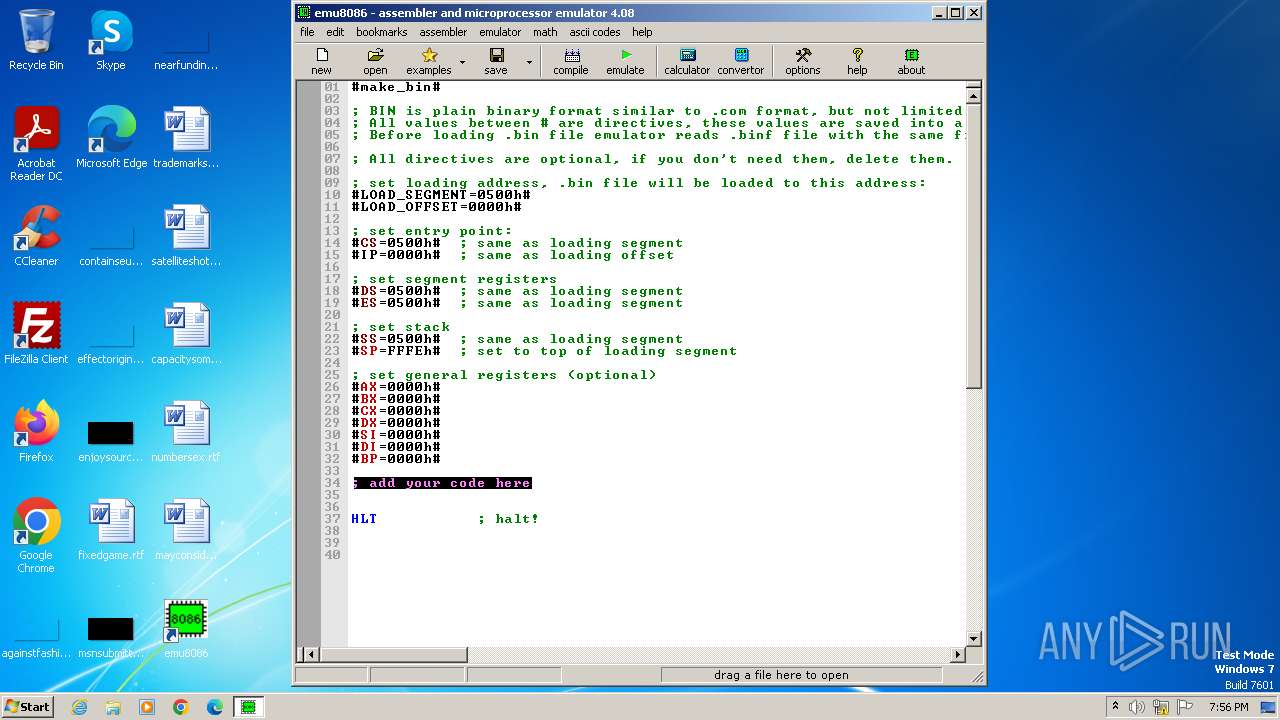Open the emu8086 desktop shortcut
This screenshot has height=720, width=1280.
tap(186, 628)
